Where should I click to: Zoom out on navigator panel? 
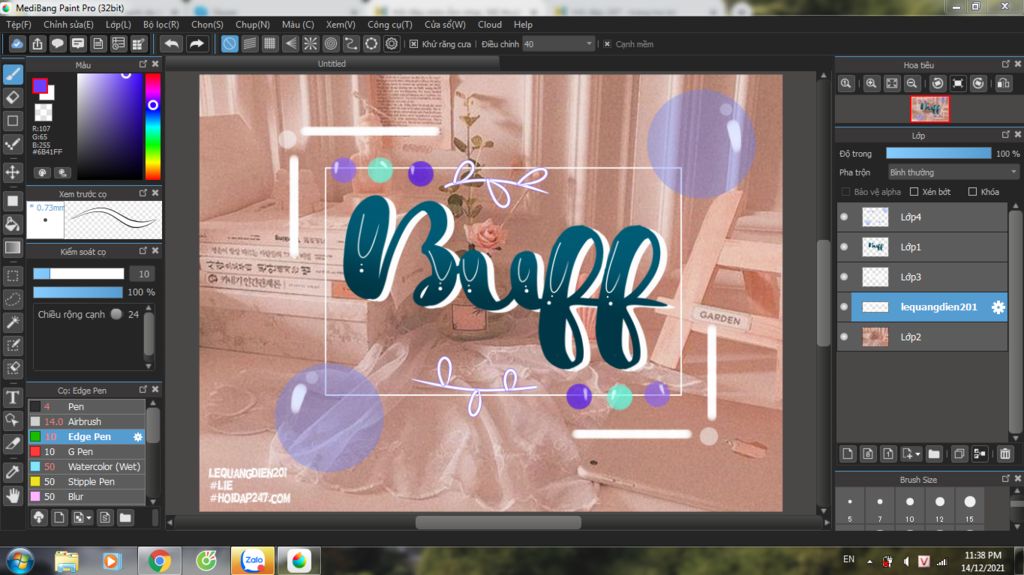912,83
